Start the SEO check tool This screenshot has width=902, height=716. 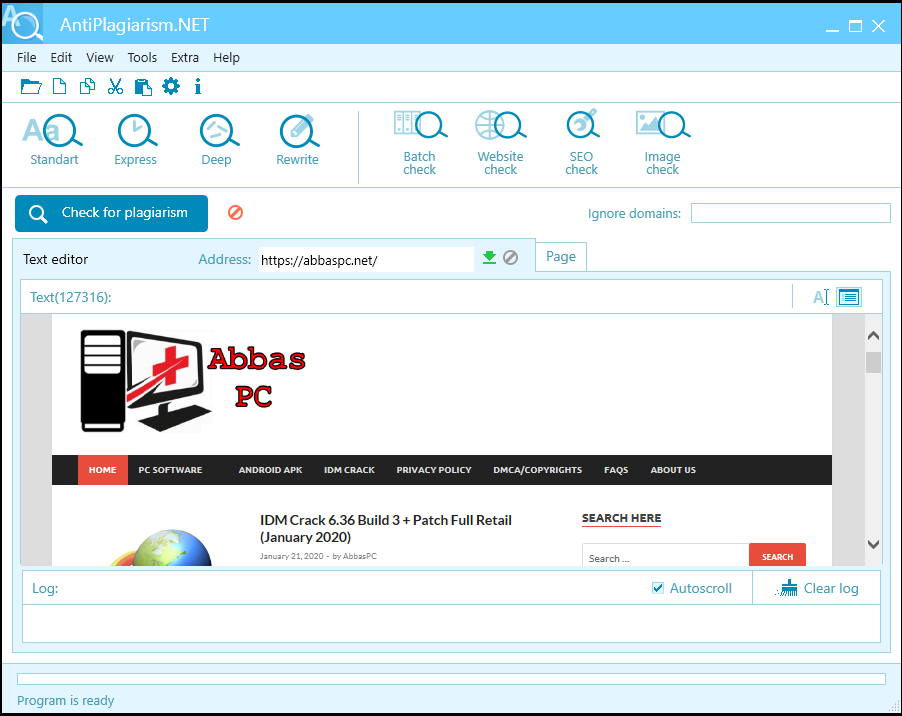click(x=582, y=143)
